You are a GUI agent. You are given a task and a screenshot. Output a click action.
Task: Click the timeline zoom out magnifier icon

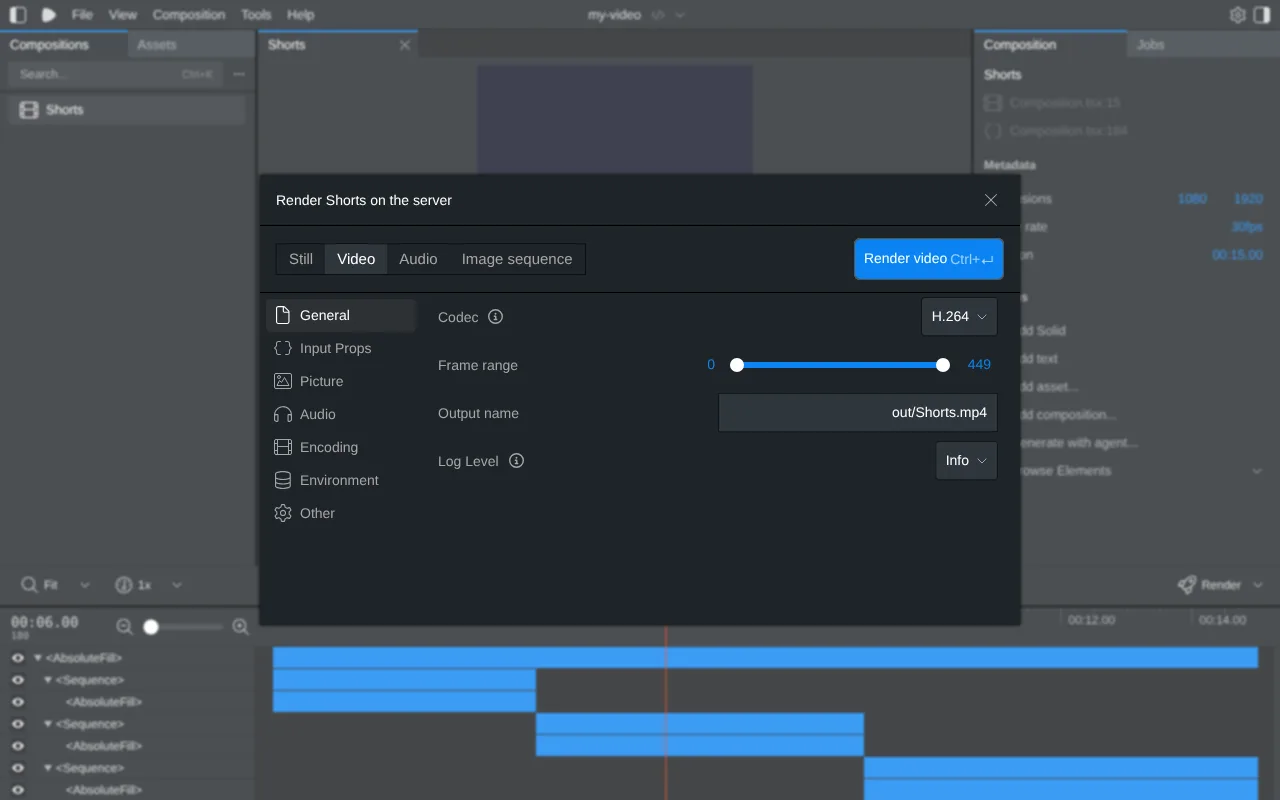click(125, 627)
